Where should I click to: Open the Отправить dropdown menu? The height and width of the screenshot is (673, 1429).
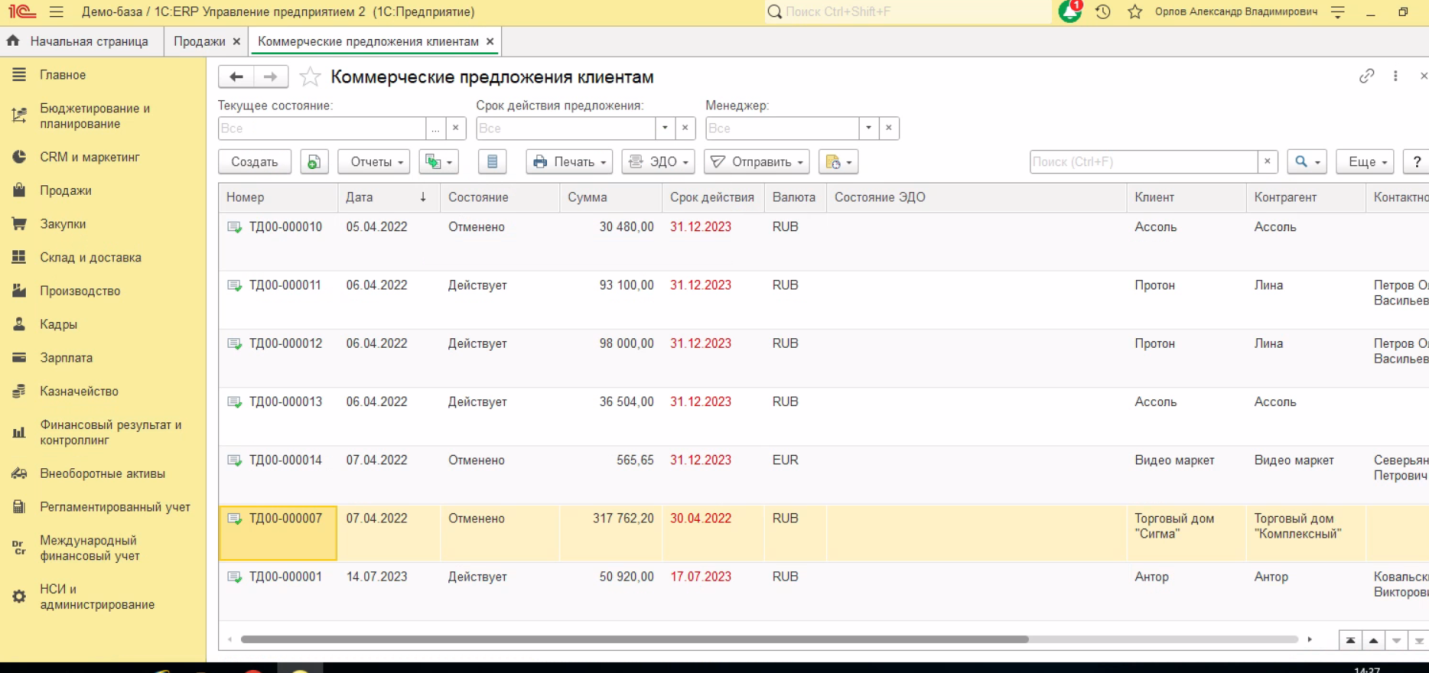[x=757, y=162]
